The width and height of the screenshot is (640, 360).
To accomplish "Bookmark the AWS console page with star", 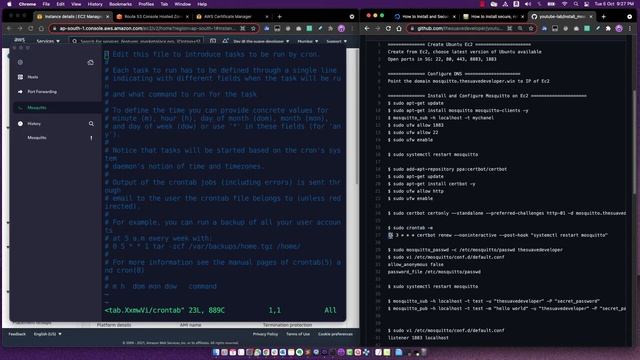I will (253, 29).
